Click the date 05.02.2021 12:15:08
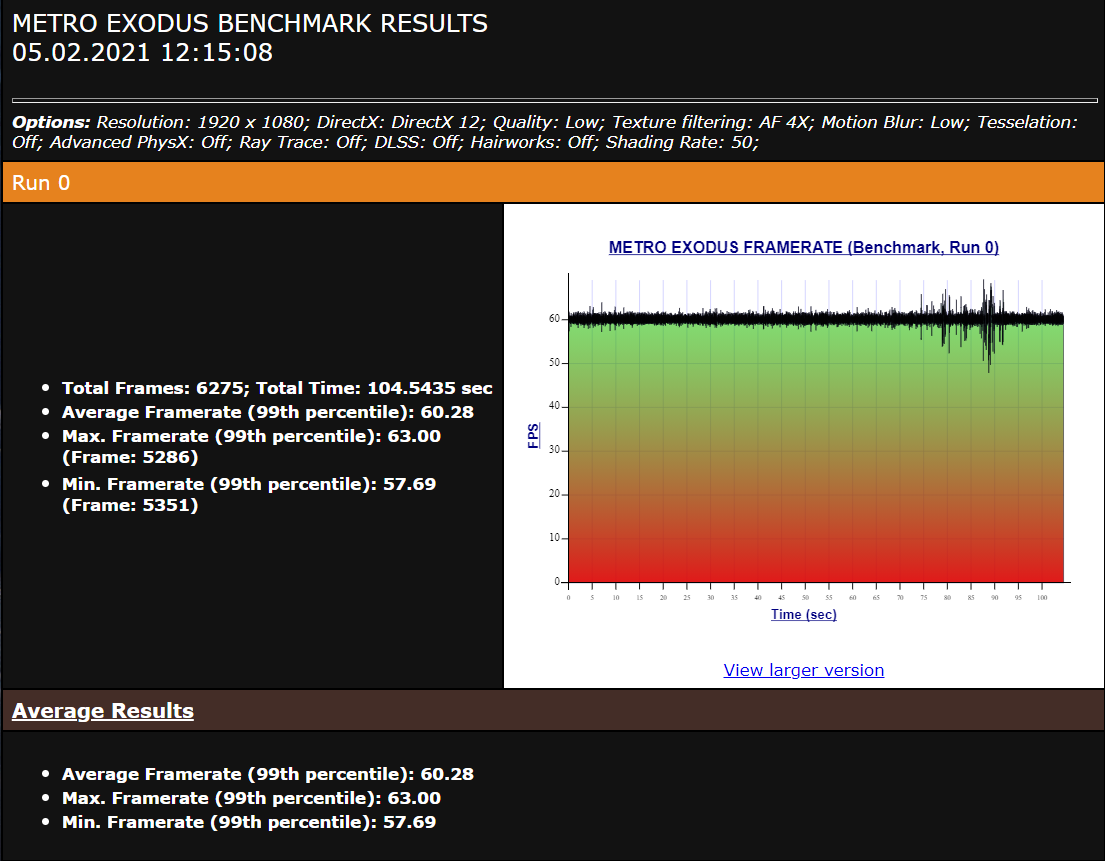The height and width of the screenshot is (861, 1105). point(142,52)
